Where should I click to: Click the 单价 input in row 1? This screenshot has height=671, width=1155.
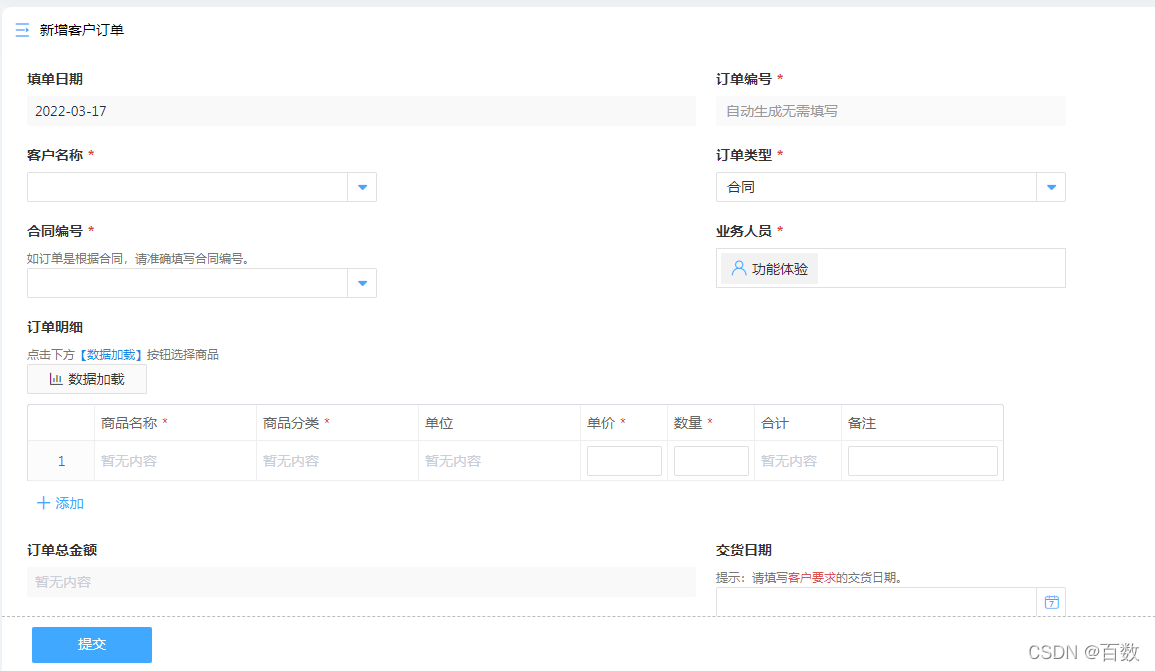coord(624,461)
